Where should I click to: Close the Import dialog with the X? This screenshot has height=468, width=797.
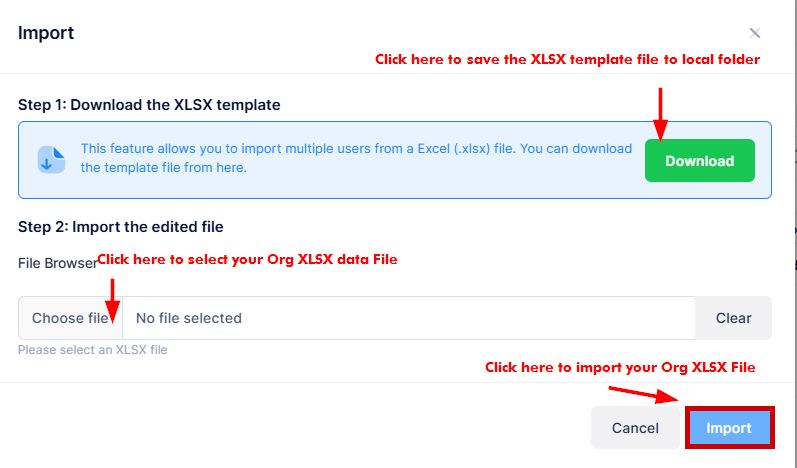755,34
